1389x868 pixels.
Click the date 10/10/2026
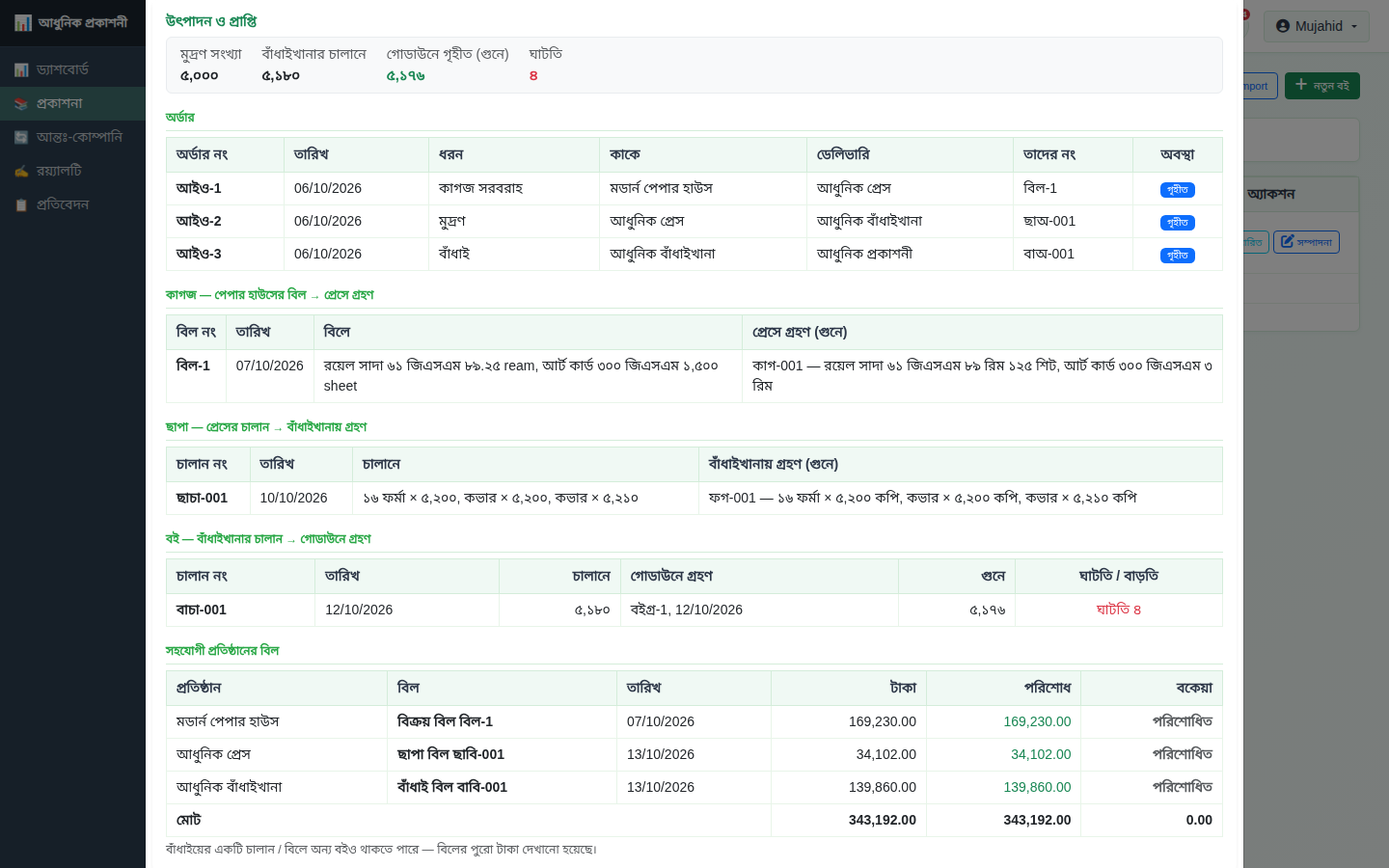pyautogui.click(x=293, y=498)
